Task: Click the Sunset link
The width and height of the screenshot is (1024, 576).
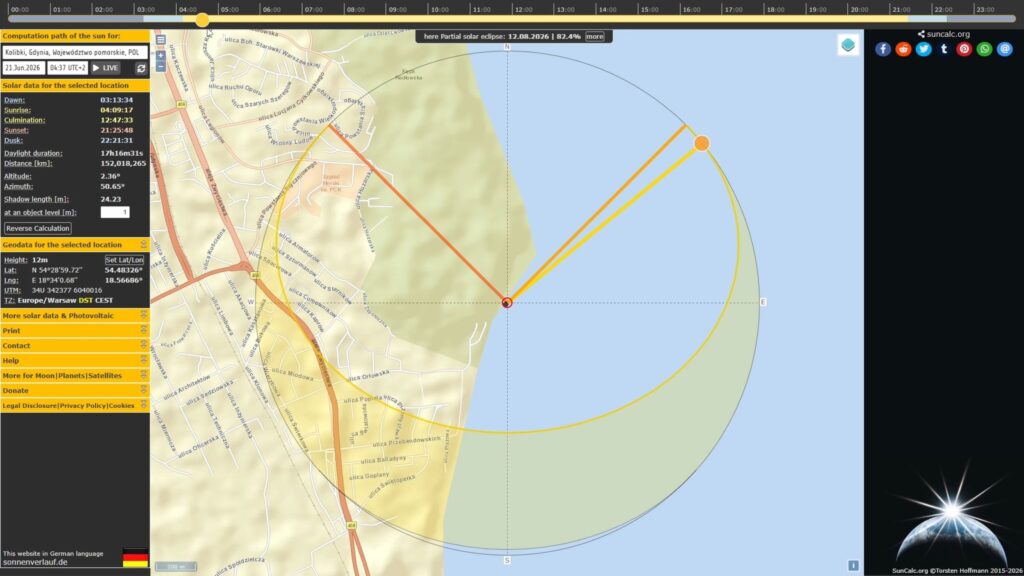Action: pos(16,131)
